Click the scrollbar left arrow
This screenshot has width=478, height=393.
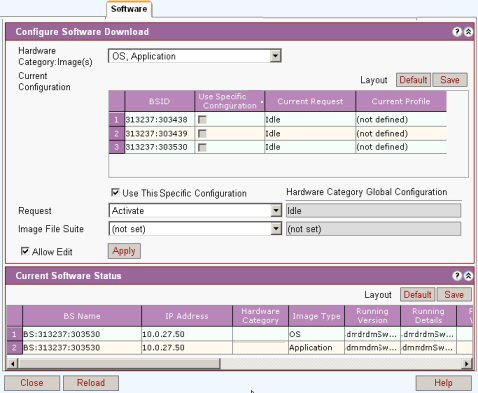click(12, 363)
